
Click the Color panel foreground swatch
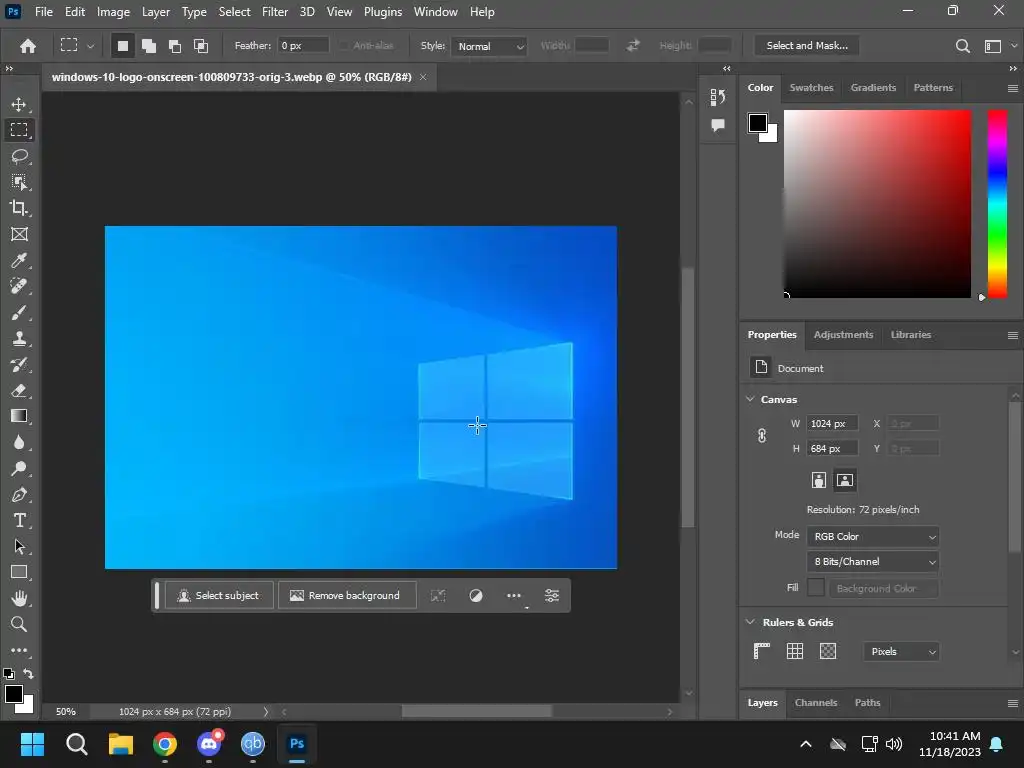758,123
